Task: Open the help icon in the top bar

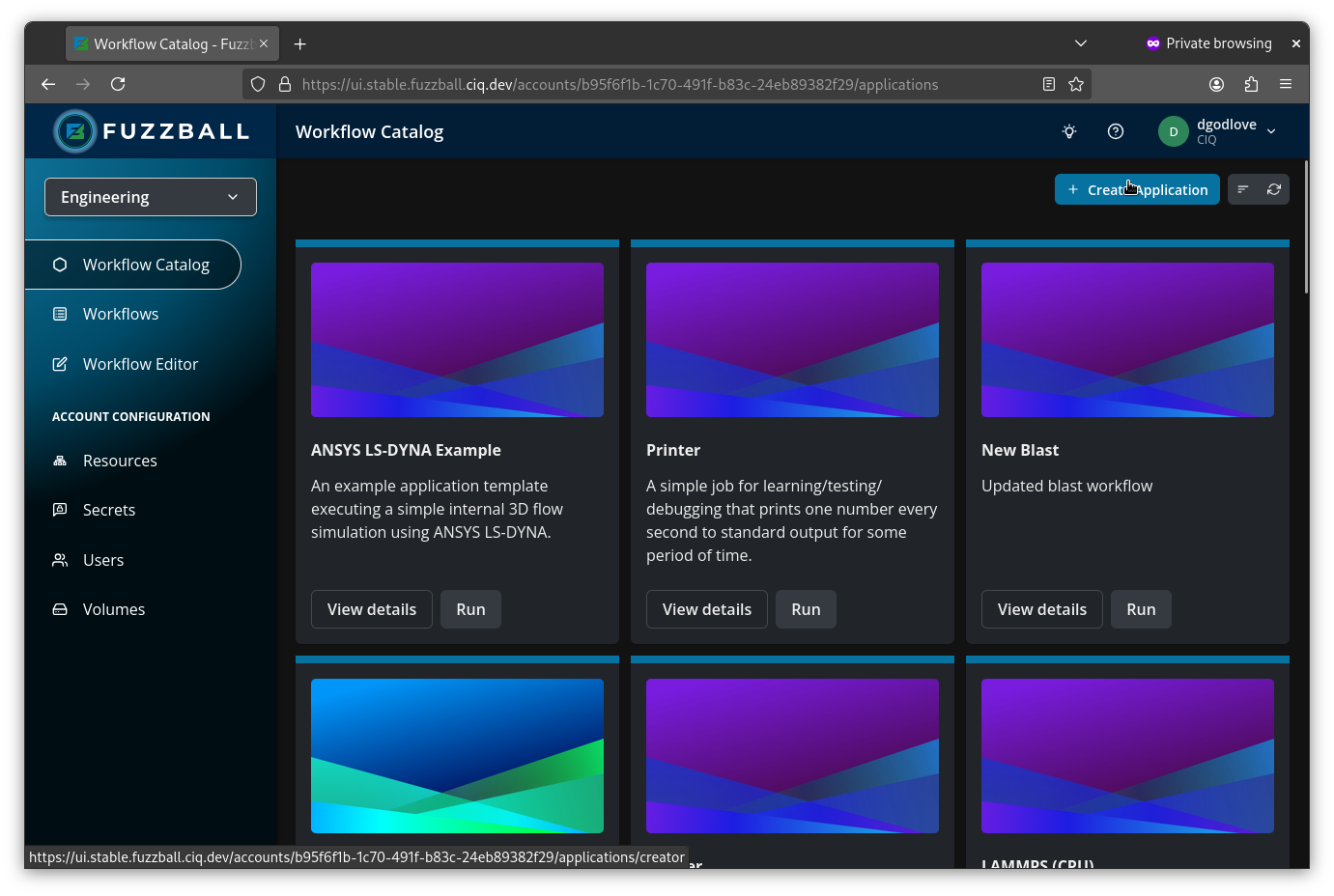Action: click(x=1116, y=131)
